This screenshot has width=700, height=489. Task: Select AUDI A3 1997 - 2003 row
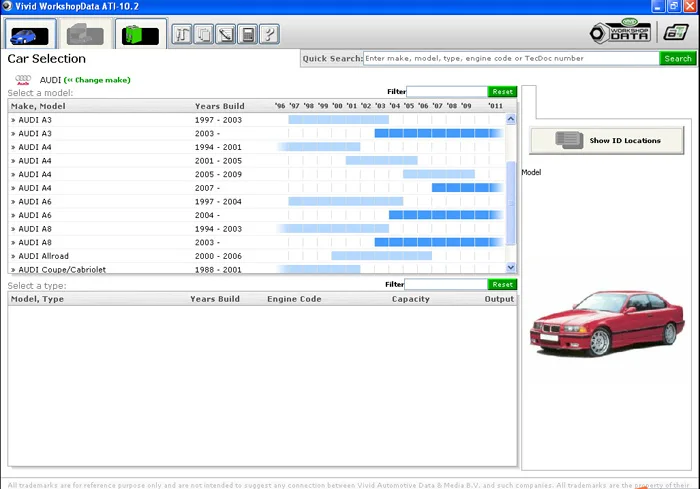(257, 120)
